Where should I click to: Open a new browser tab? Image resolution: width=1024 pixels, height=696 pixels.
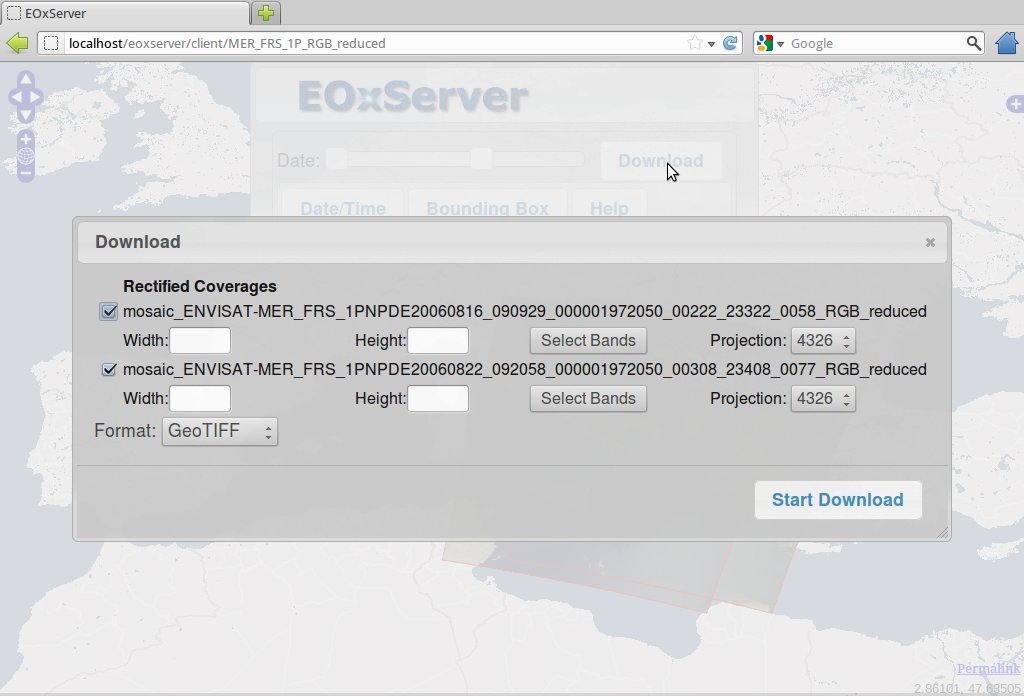click(x=266, y=13)
